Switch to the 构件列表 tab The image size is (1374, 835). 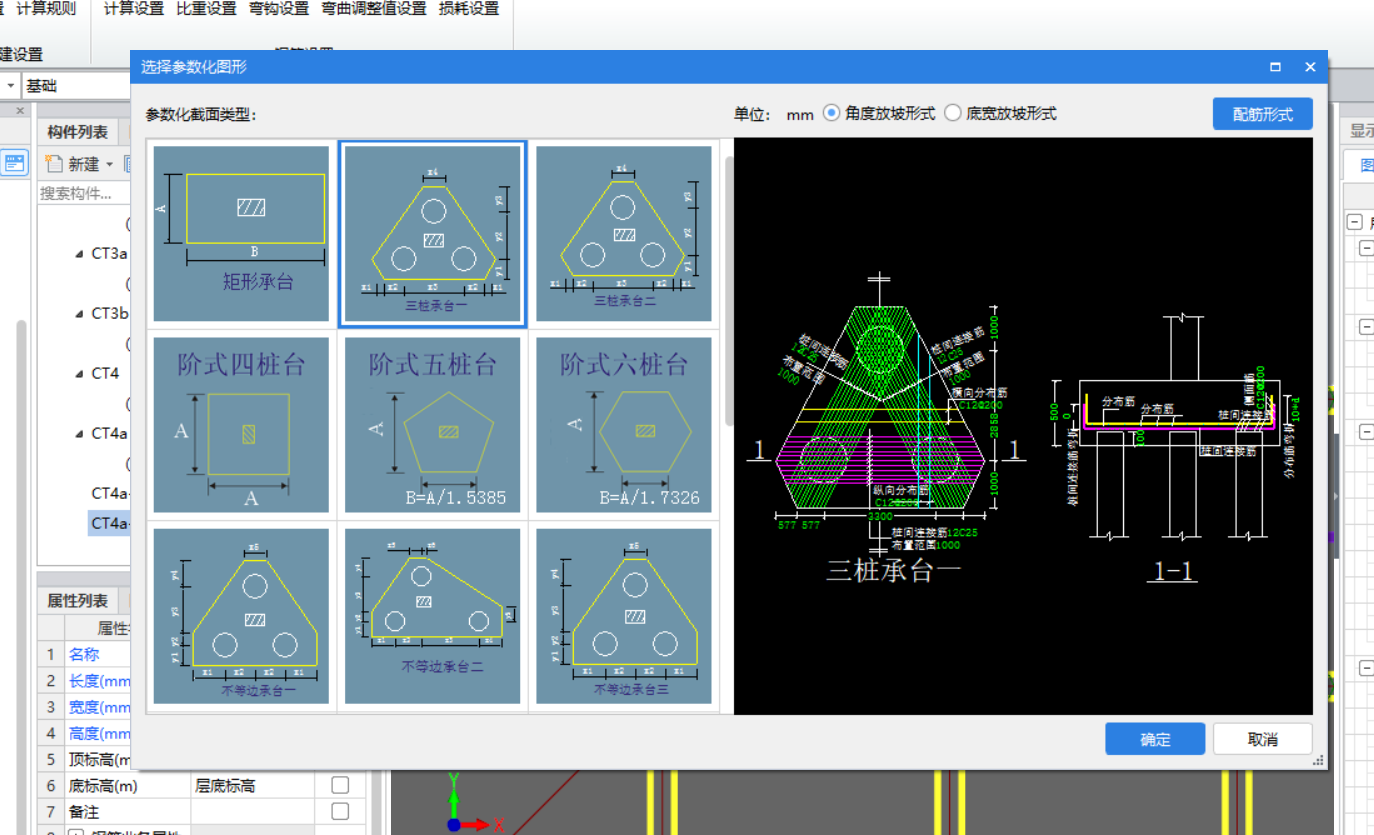(78, 132)
